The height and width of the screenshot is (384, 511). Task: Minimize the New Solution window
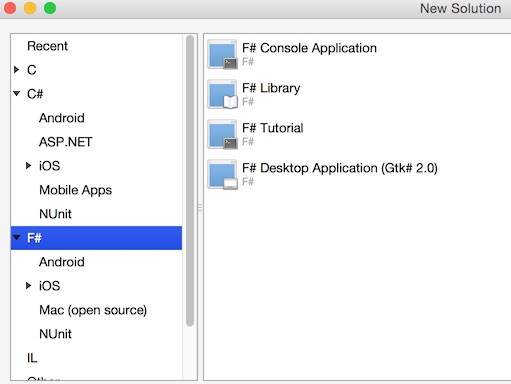coord(30,8)
